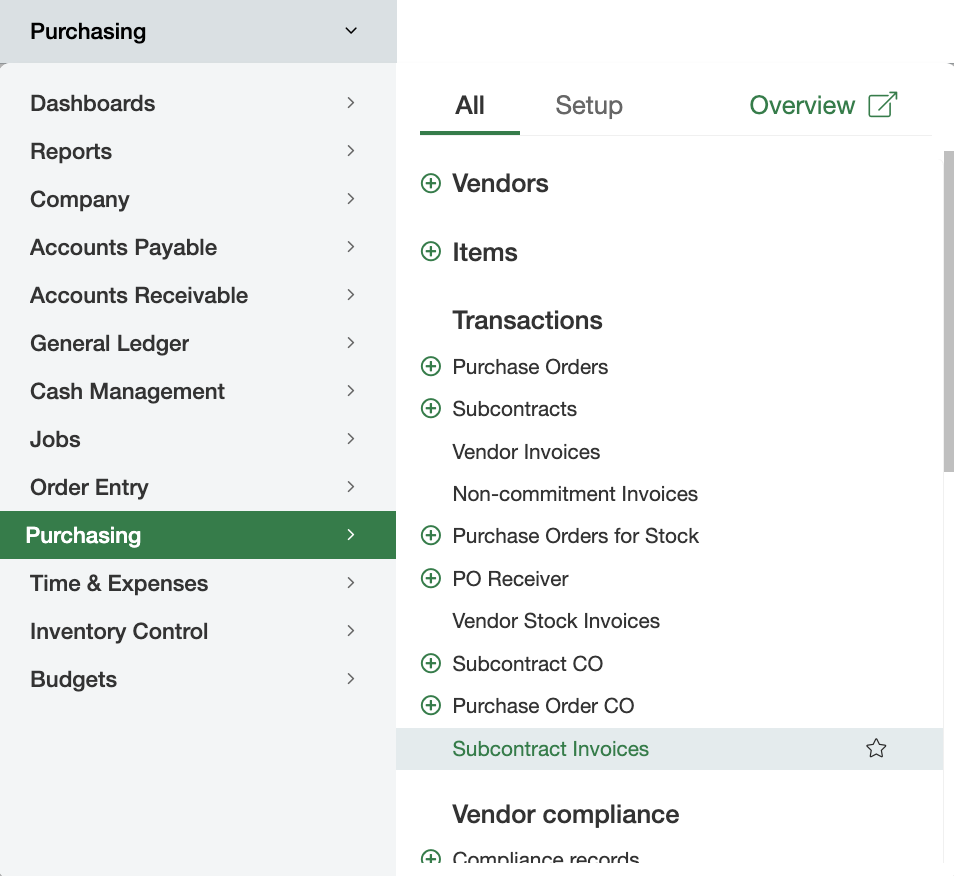
Task: Open Non-commitment Invoices
Action: [575, 494]
